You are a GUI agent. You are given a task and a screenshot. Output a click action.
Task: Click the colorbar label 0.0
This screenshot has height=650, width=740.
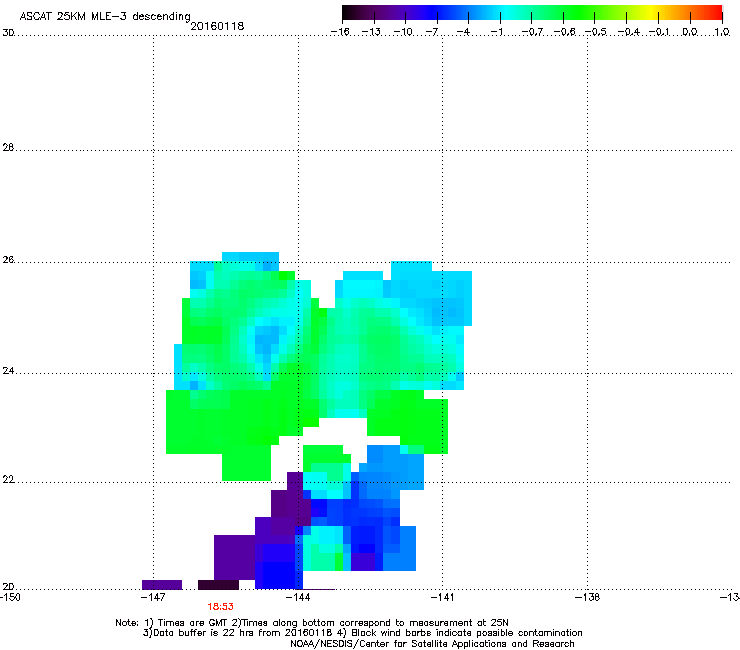point(690,32)
